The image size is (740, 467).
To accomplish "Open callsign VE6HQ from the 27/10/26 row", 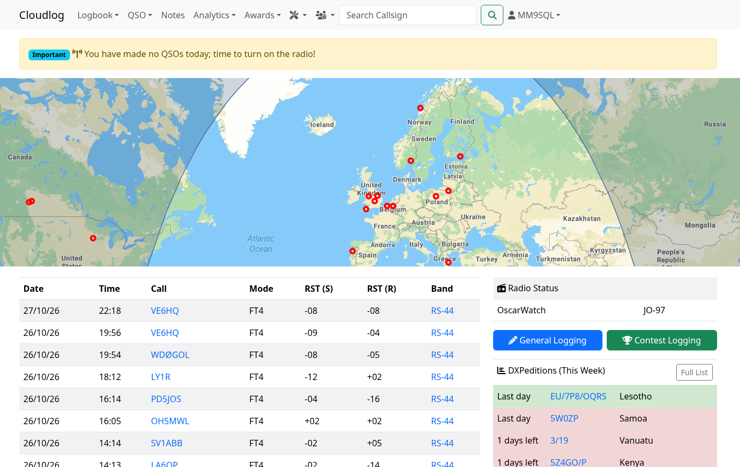I will [165, 311].
